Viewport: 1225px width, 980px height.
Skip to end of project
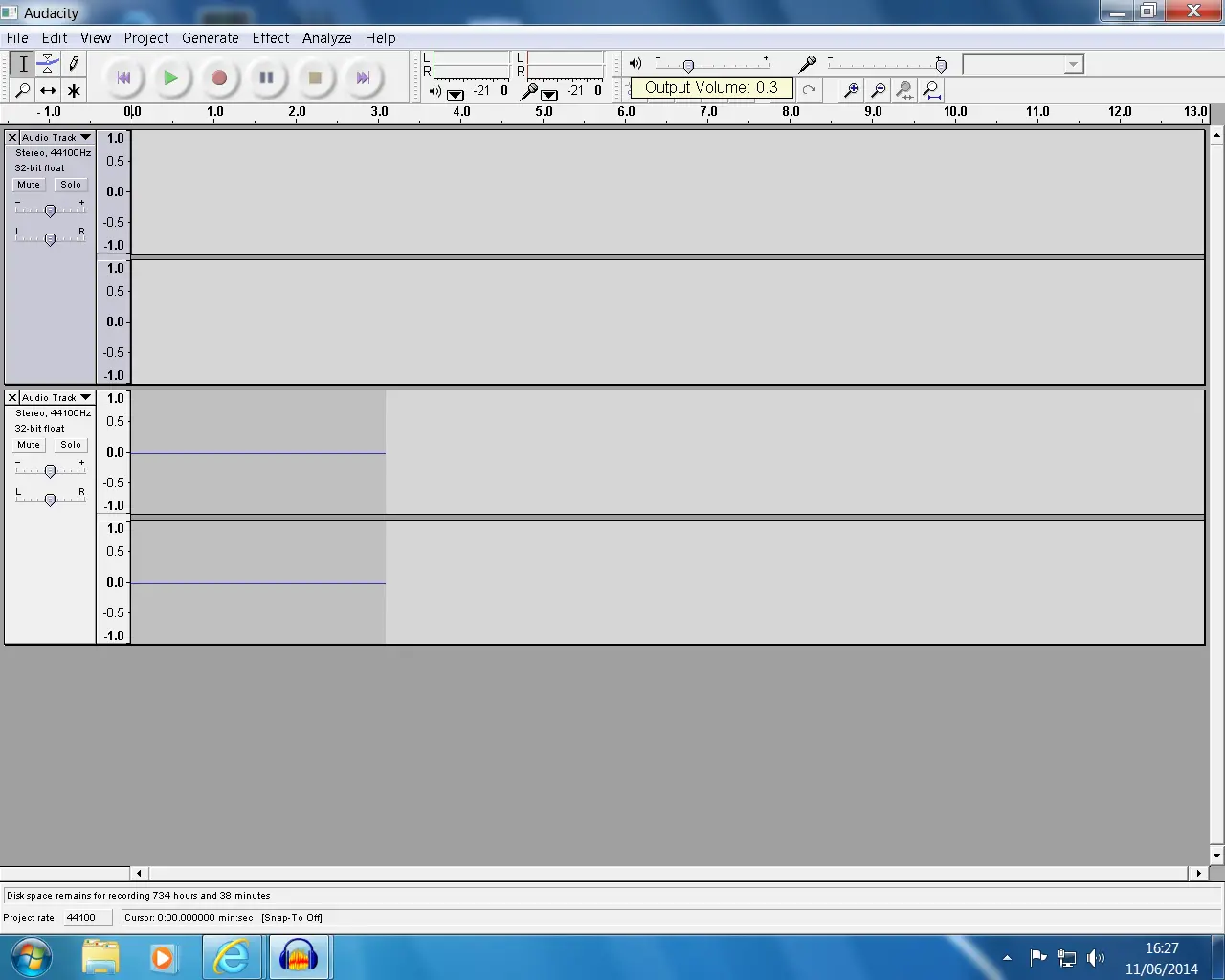[363, 78]
